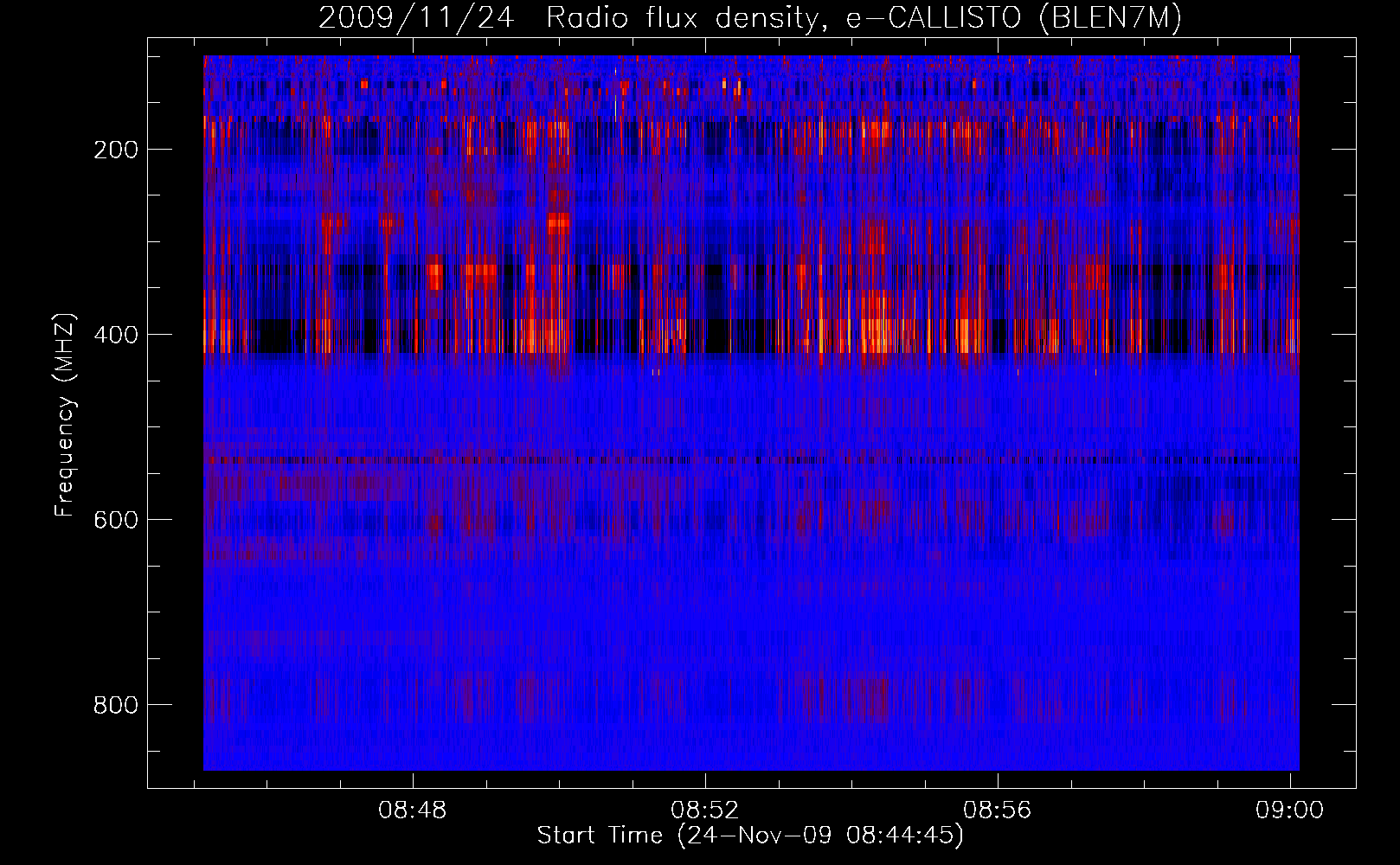
Task: Click the 400 frequency tick label
Action: [x=116, y=335]
